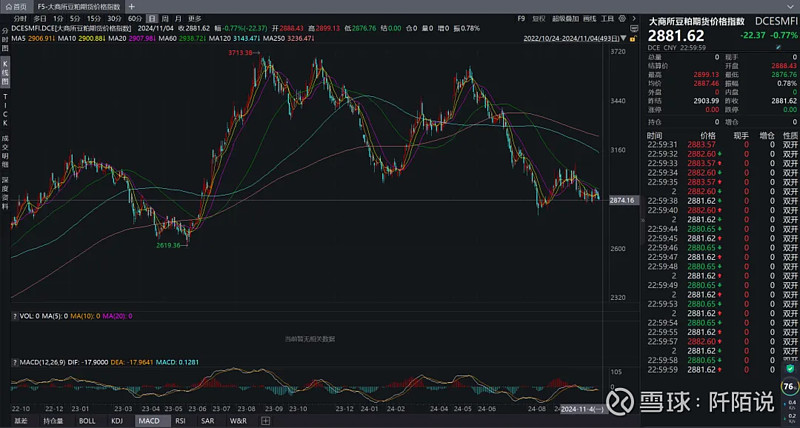Open the 成交明细 side panel
The image size is (800, 428).
click(6, 151)
